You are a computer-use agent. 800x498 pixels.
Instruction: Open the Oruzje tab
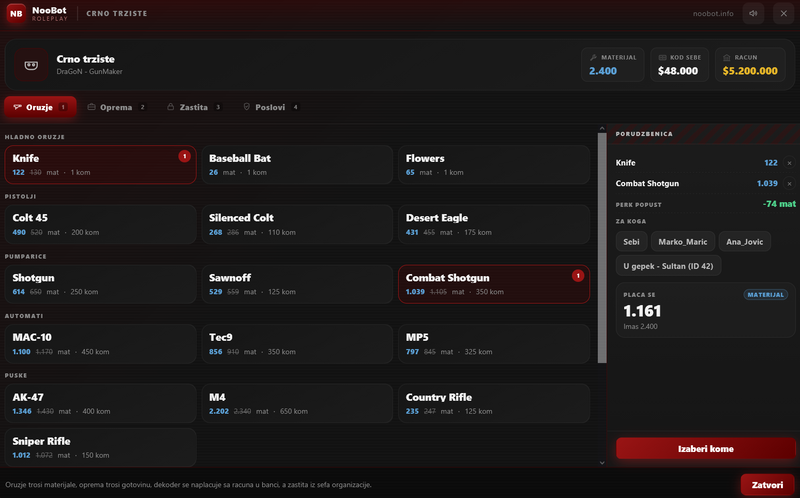pos(40,107)
